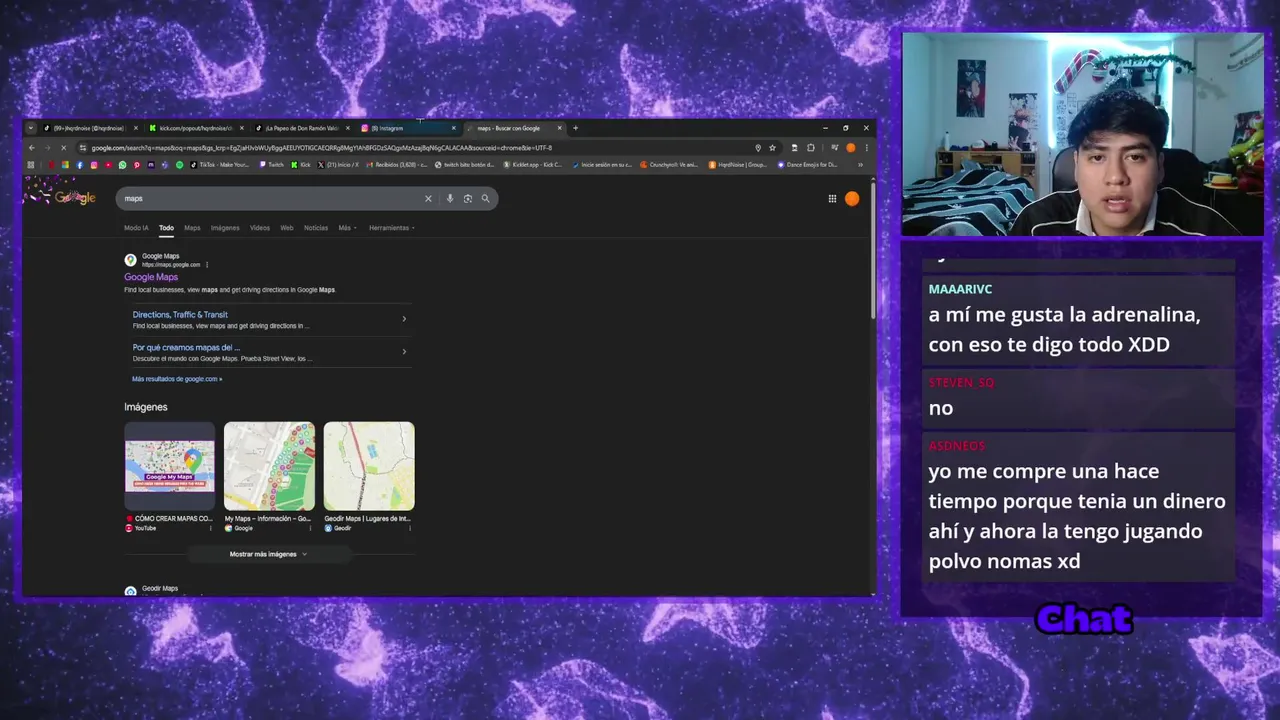1280x720 pixels.
Task: Clear the search box with the X icon
Action: pyautogui.click(x=428, y=198)
